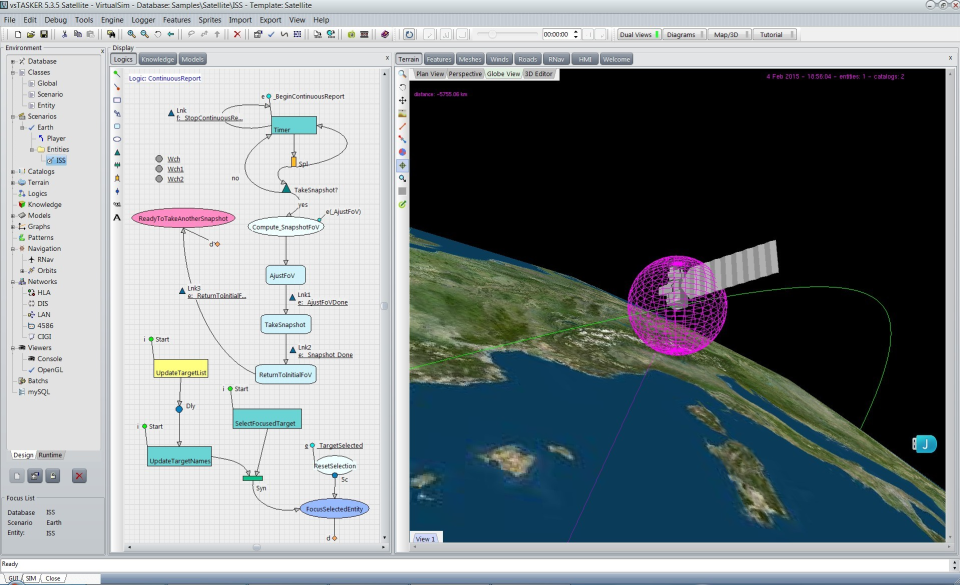Click the zoom in magnifier icon
This screenshot has height=585, width=960.
click(130, 34)
